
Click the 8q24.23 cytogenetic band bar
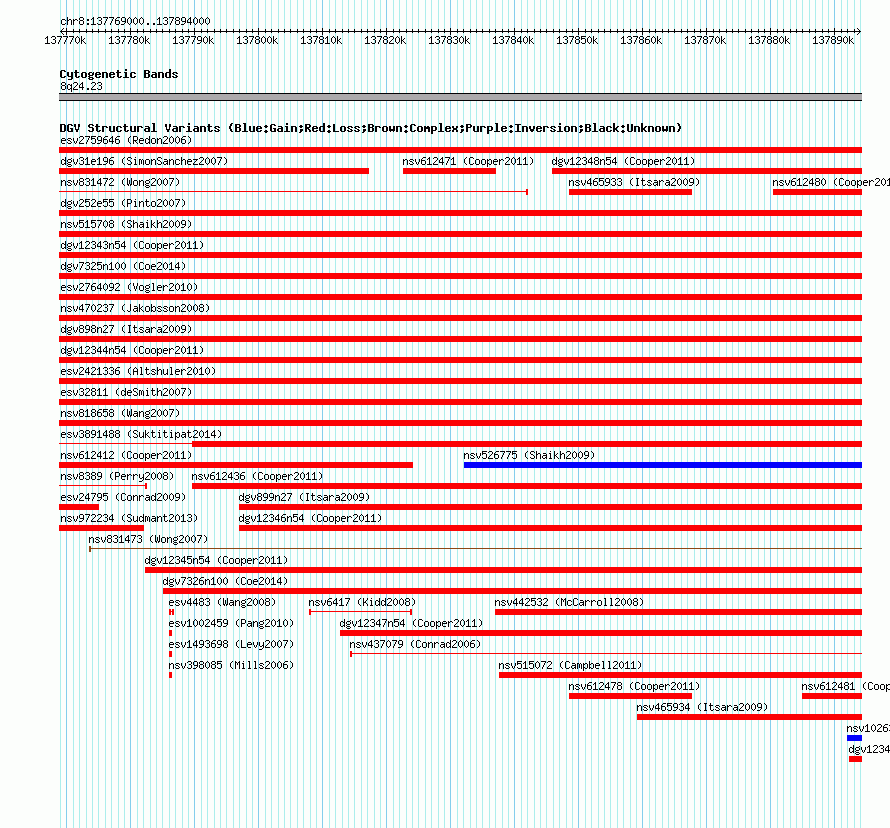click(460, 97)
